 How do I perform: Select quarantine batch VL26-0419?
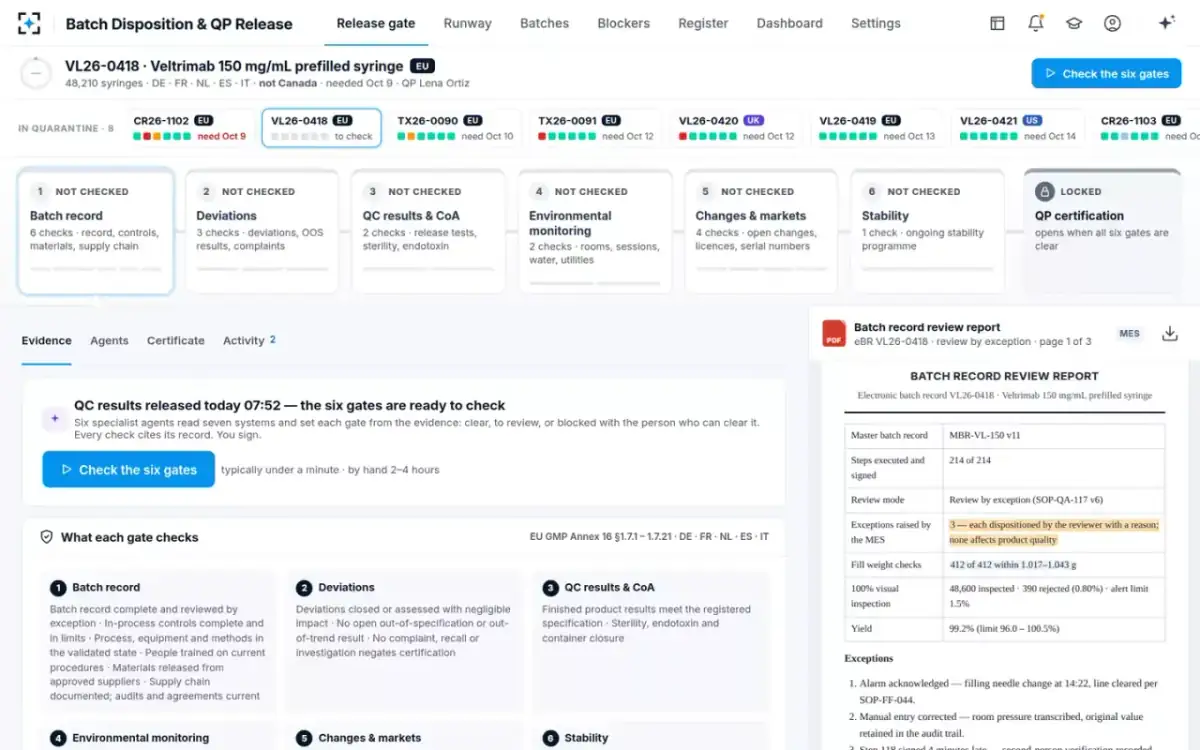[x=877, y=128]
